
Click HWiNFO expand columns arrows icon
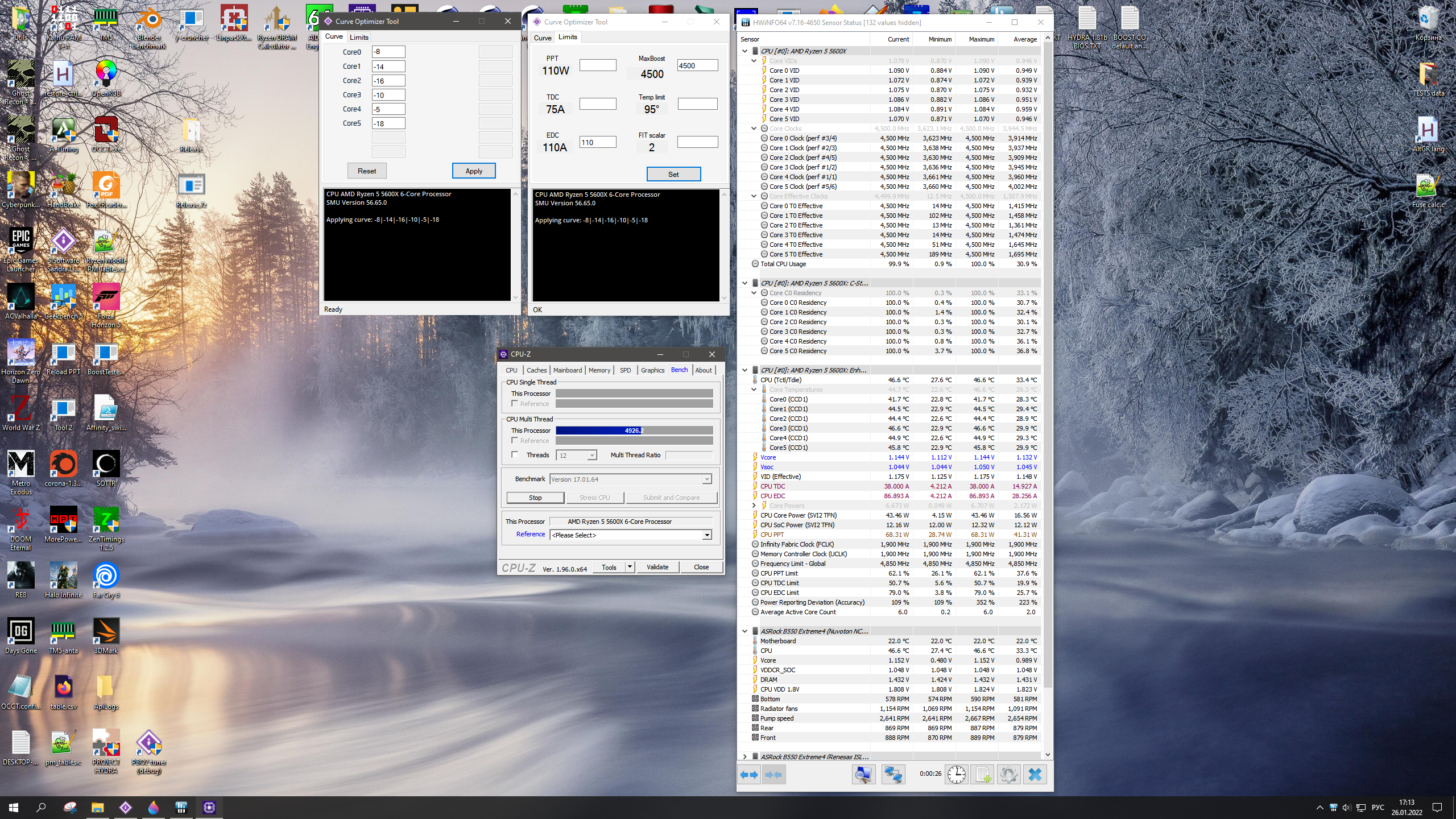[x=749, y=775]
